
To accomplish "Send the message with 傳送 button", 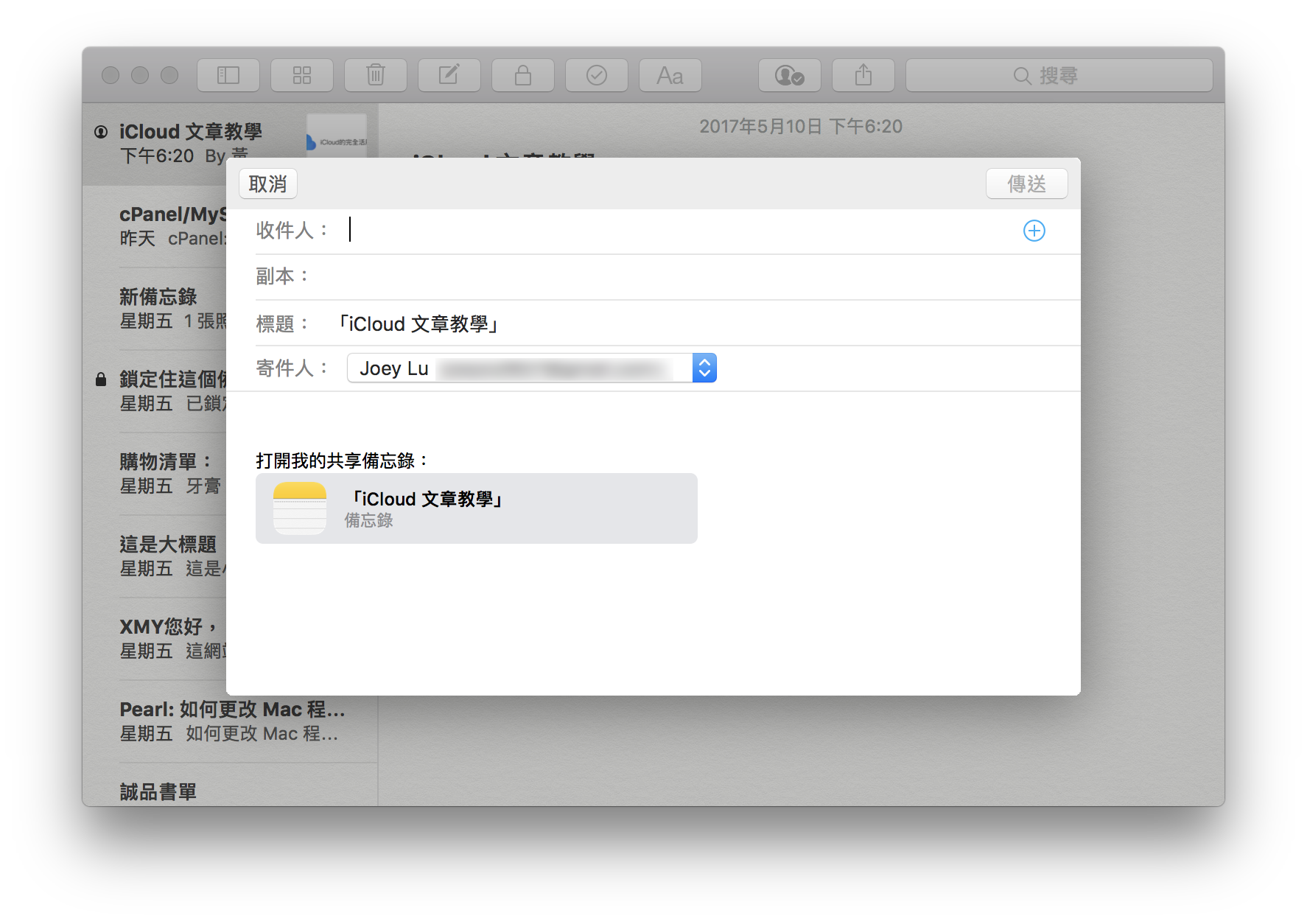I will pos(1027,183).
